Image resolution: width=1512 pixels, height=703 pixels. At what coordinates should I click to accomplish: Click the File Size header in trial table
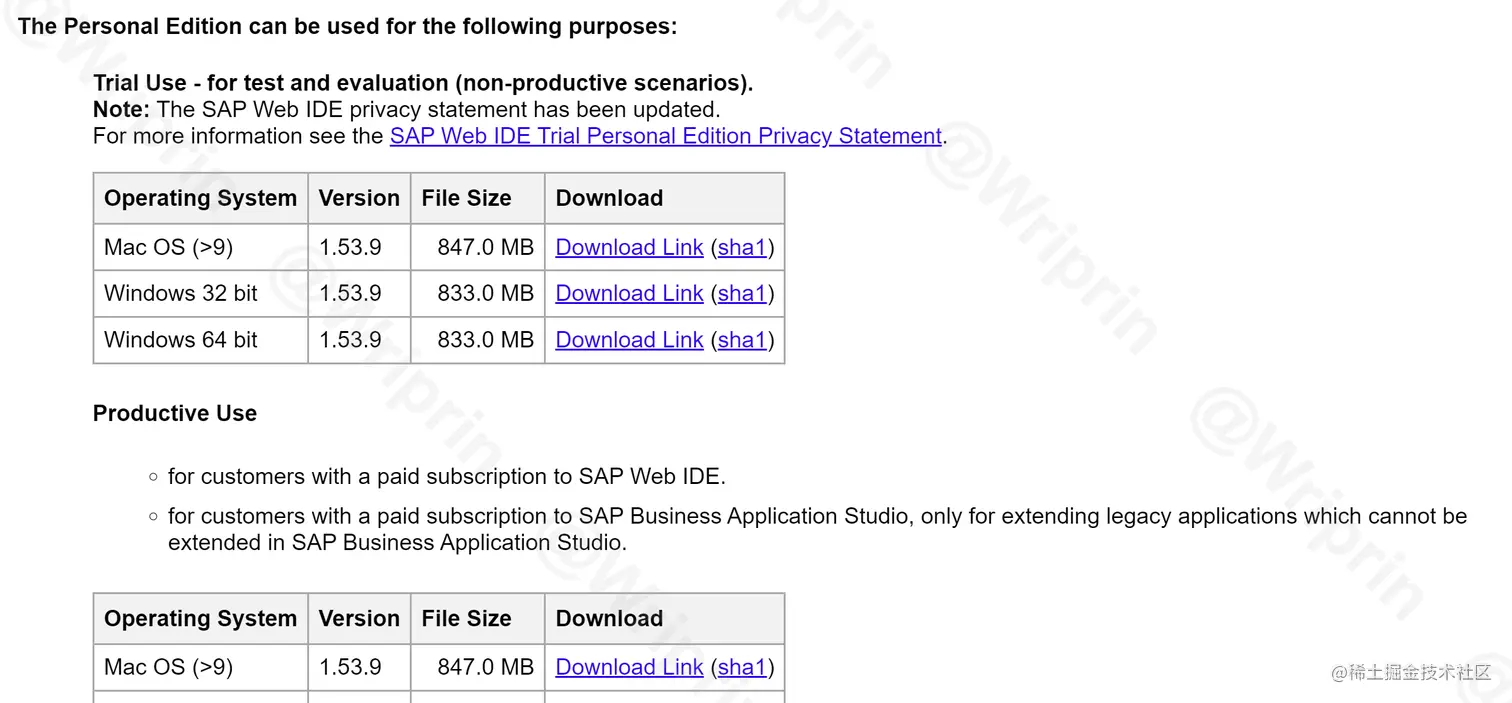[466, 198]
